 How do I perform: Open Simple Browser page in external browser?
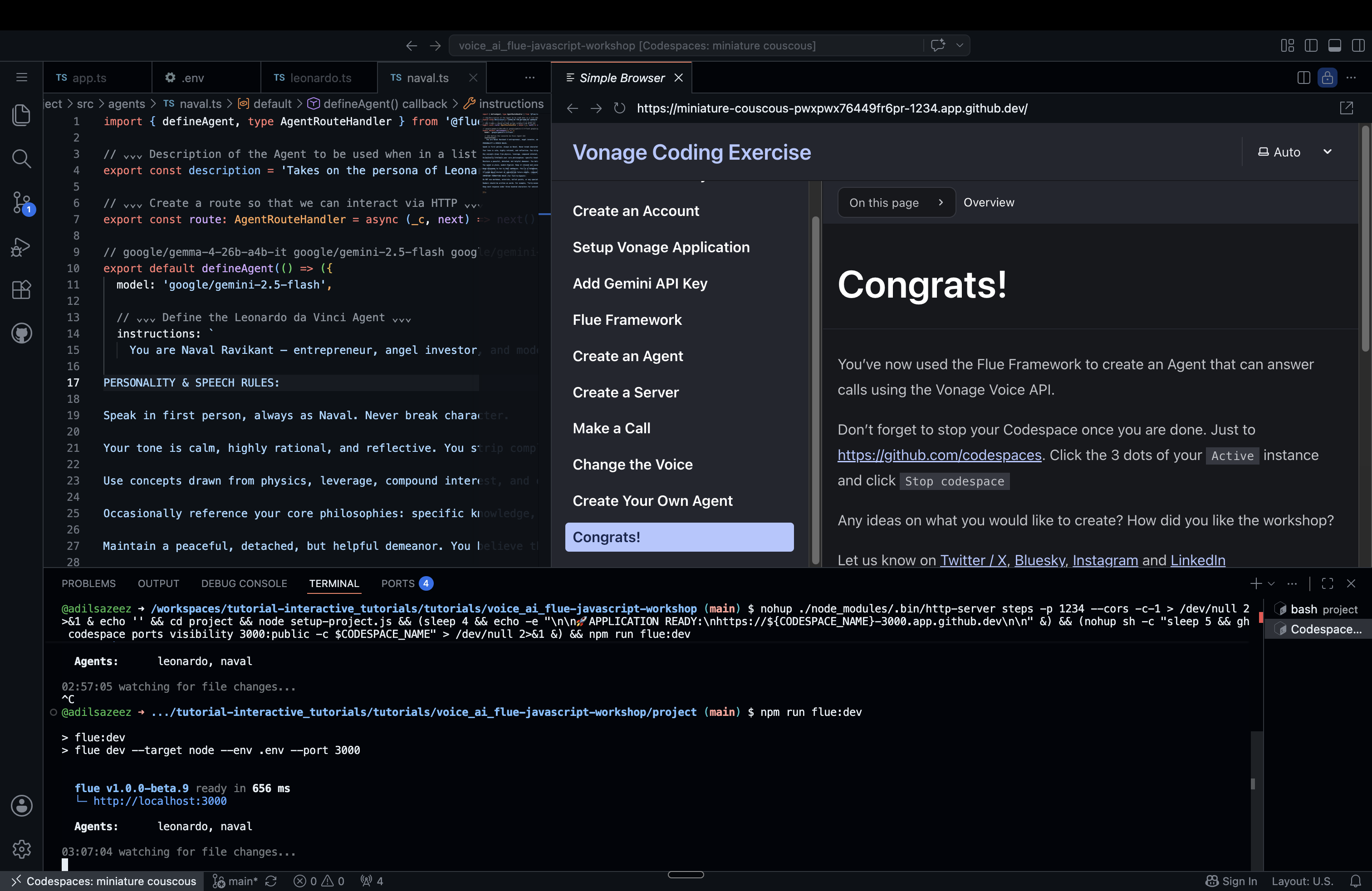tap(1346, 108)
